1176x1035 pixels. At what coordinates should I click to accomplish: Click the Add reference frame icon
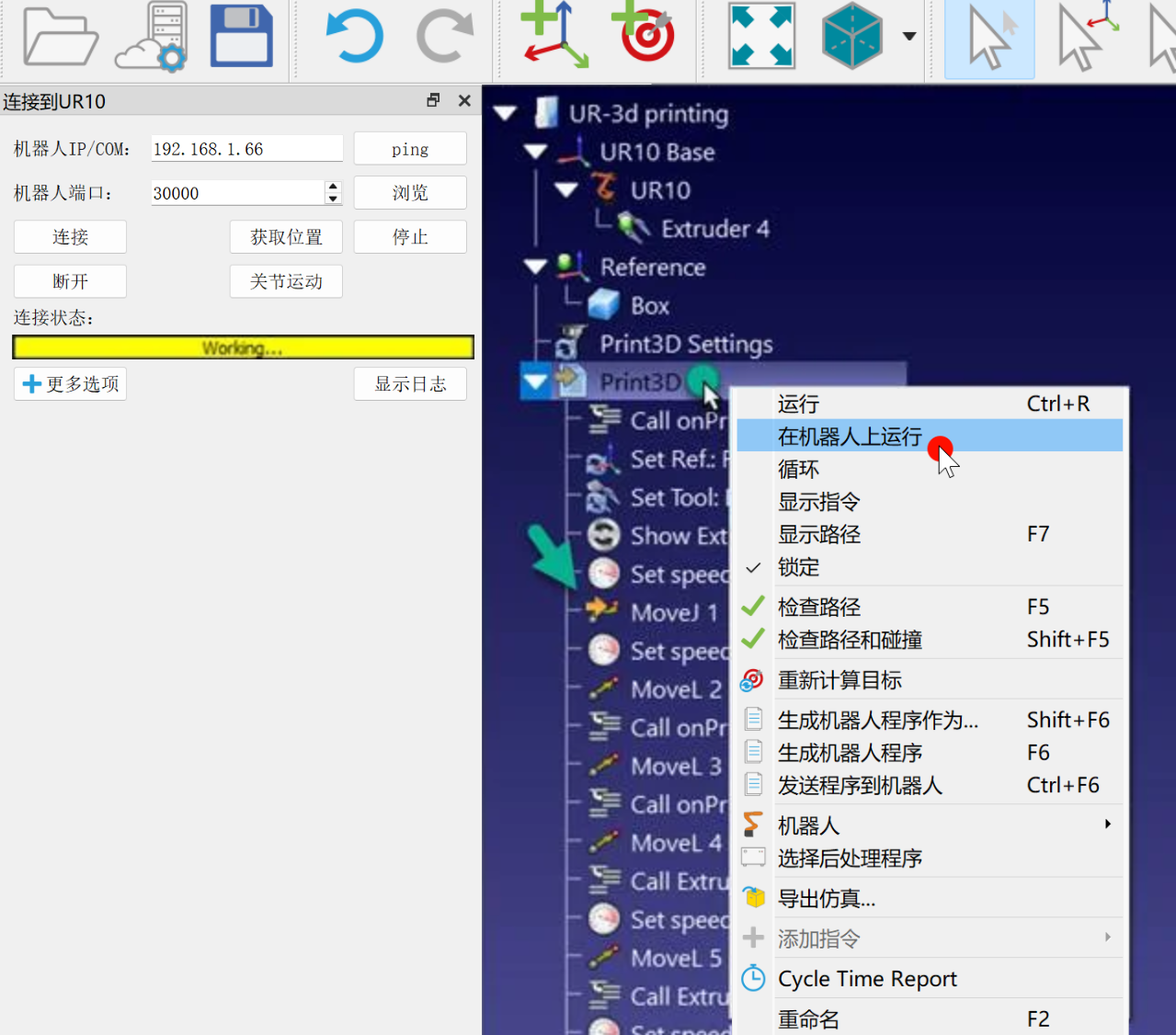coord(554,37)
